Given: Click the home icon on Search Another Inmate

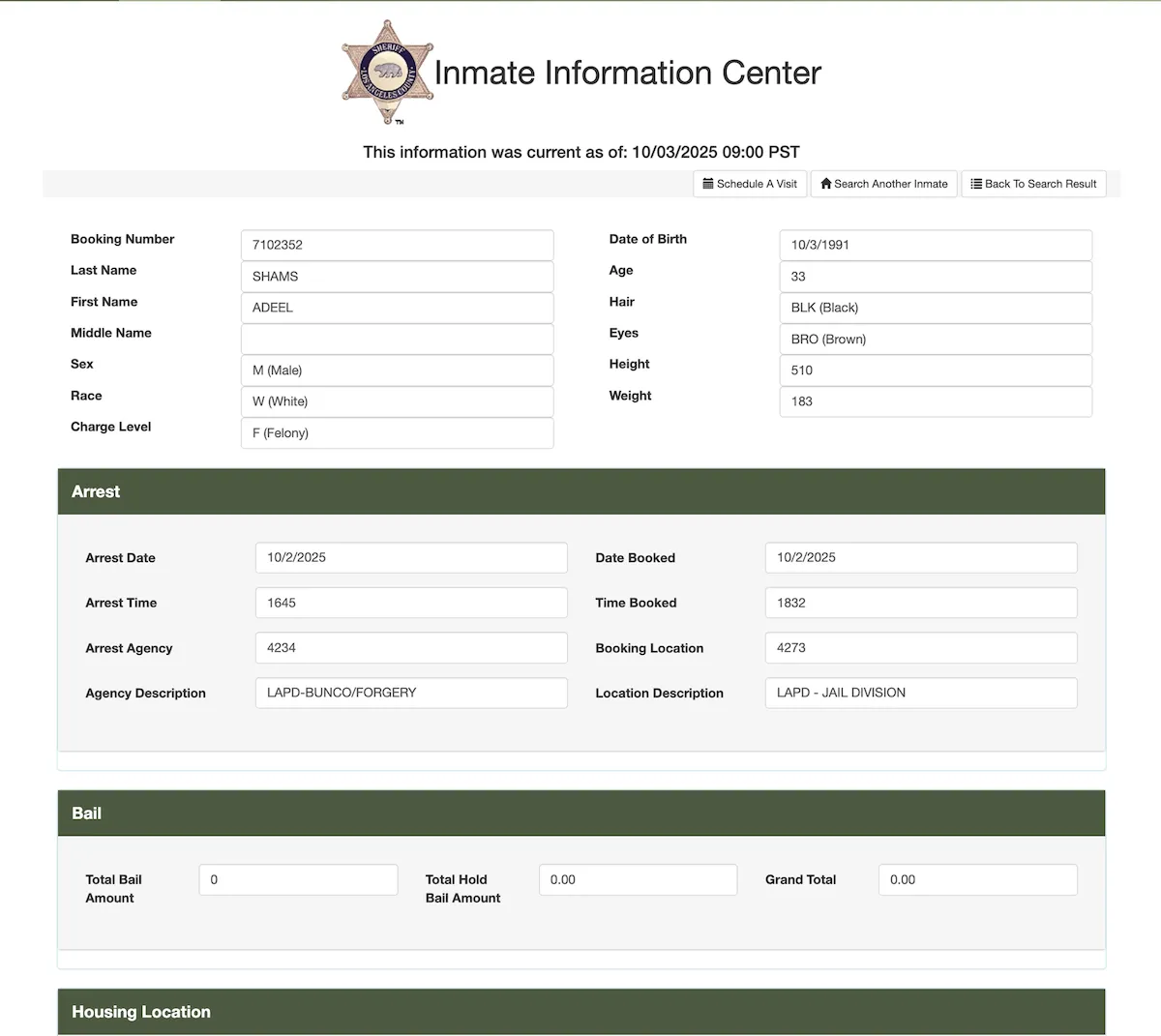Looking at the screenshot, I should click(826, 184).
